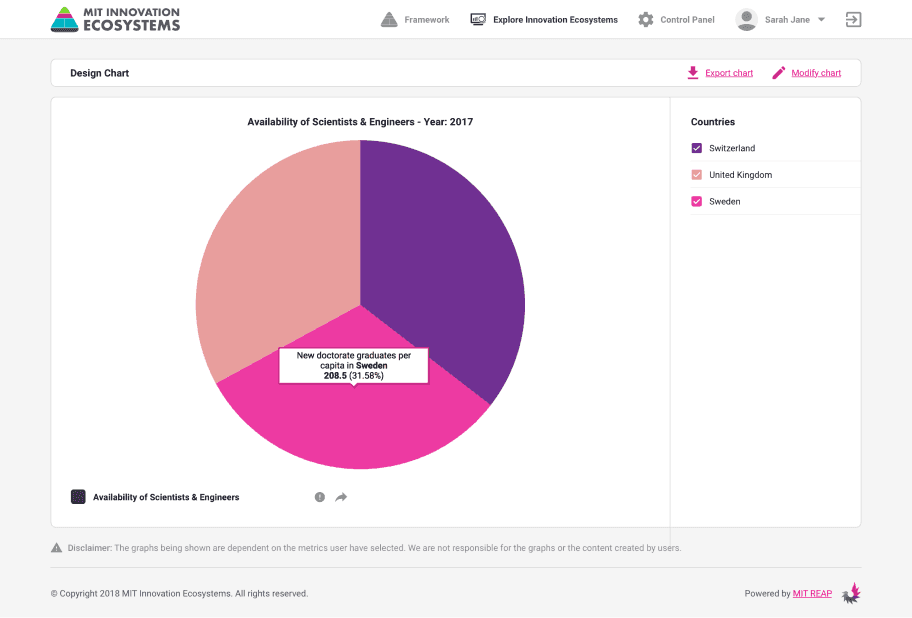Click the share arrow icon beside the metric

(x=341, y=497)
